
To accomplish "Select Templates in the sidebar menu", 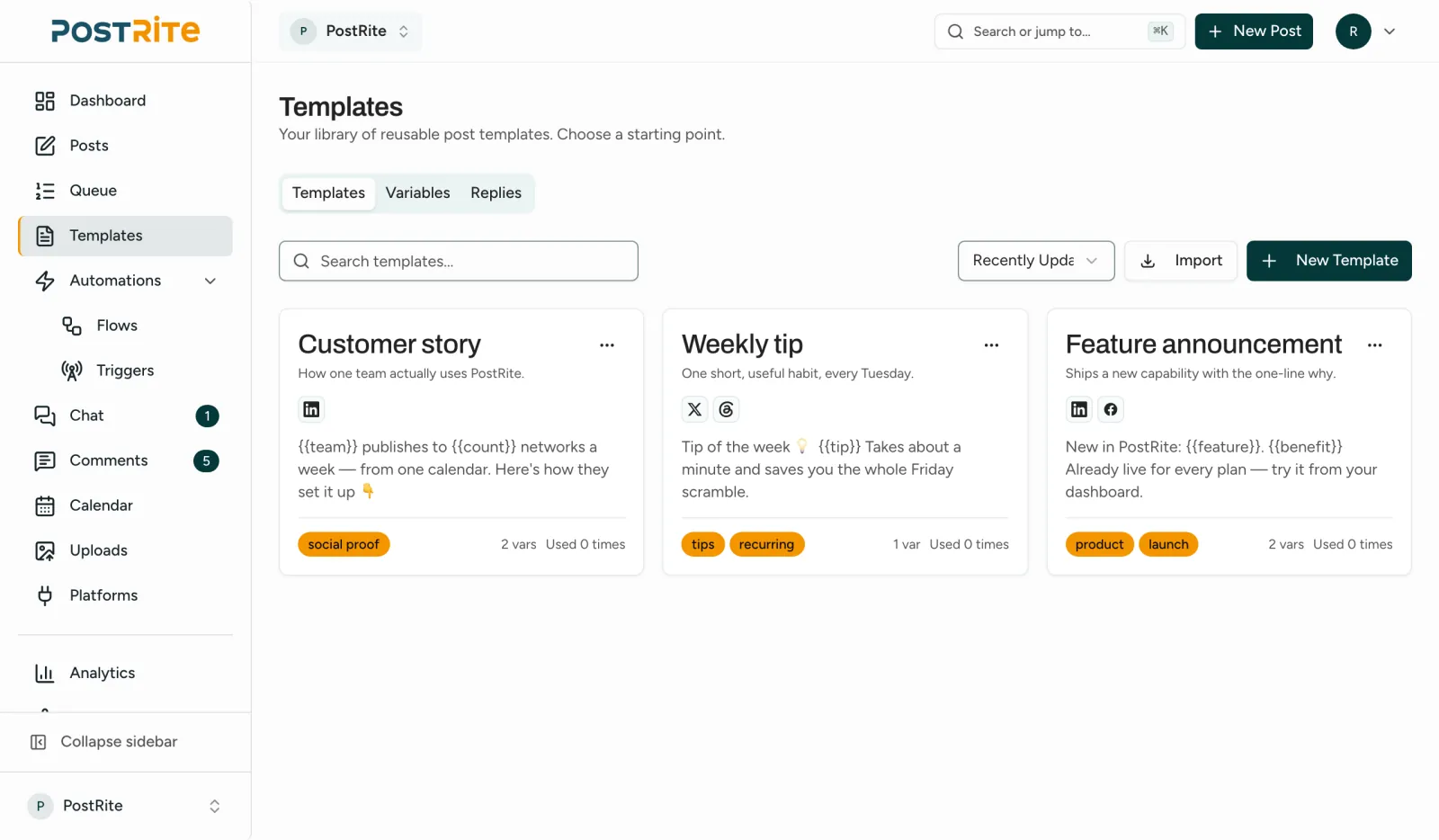I will [x=125, y=236].
